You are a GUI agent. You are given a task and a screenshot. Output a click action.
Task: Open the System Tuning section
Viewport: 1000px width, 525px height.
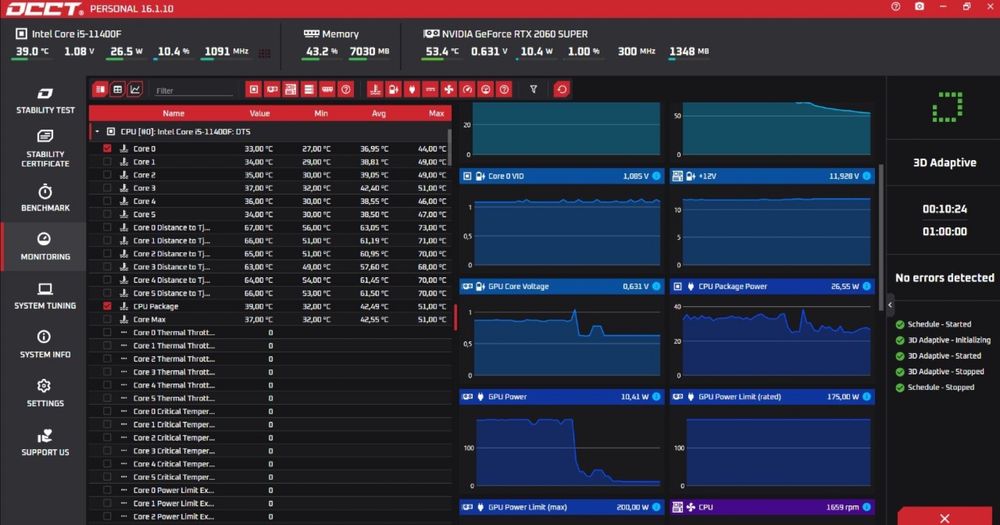click(x=45, y=296)
